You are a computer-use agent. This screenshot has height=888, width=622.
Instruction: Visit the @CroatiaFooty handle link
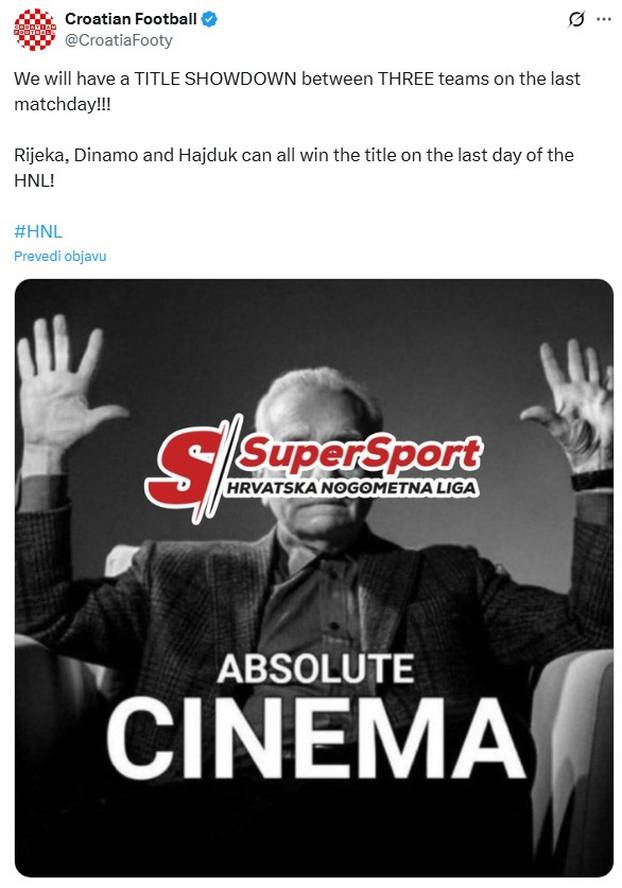[x=118, y=41]
